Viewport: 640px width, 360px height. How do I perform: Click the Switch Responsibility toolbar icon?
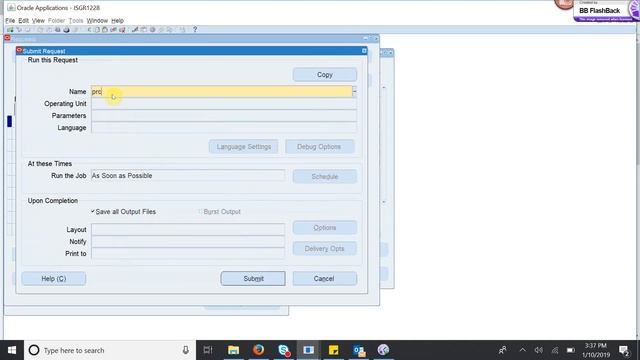click(57, 30)
